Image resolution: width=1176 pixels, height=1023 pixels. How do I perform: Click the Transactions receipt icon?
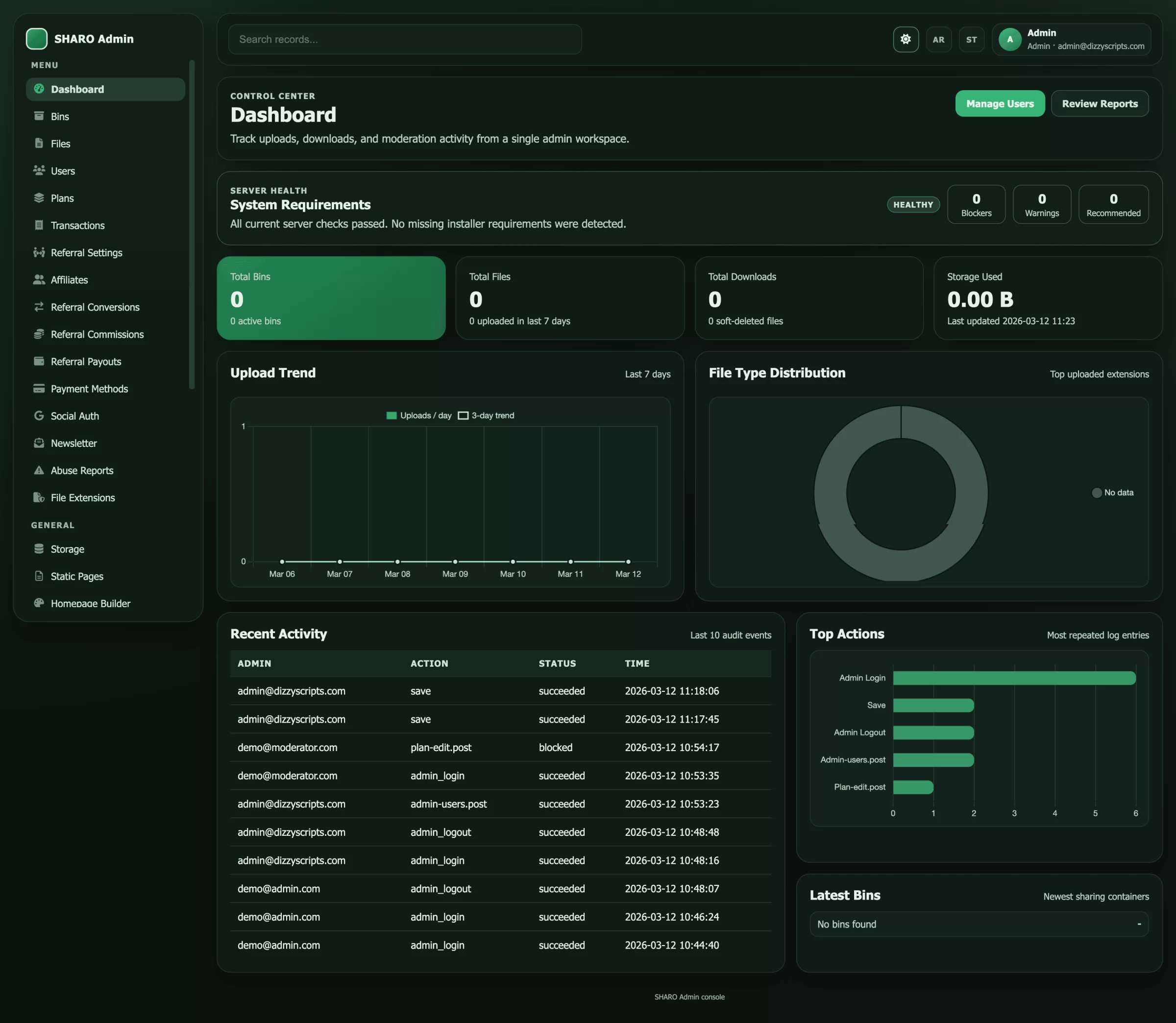(x=39, y=225)
